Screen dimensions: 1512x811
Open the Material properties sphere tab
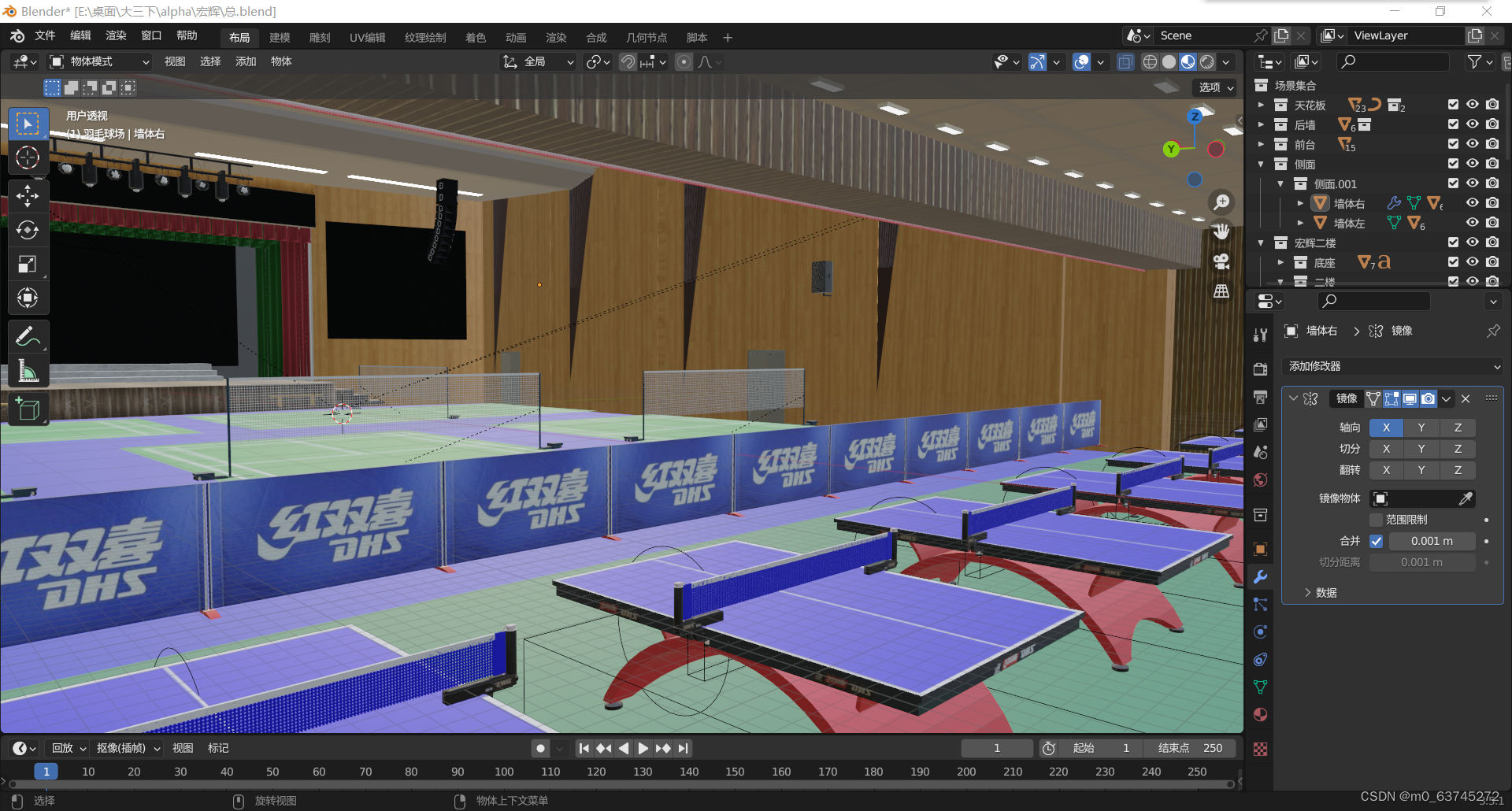tap(1260, 714)
